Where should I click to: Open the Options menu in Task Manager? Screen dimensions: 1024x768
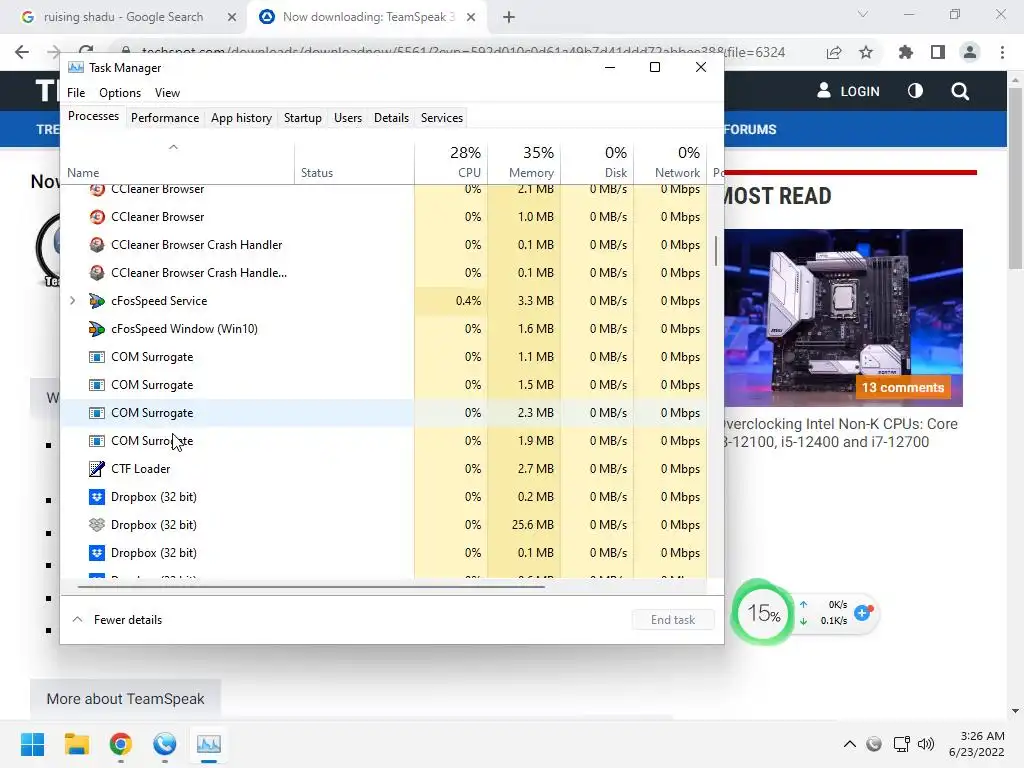120,93
